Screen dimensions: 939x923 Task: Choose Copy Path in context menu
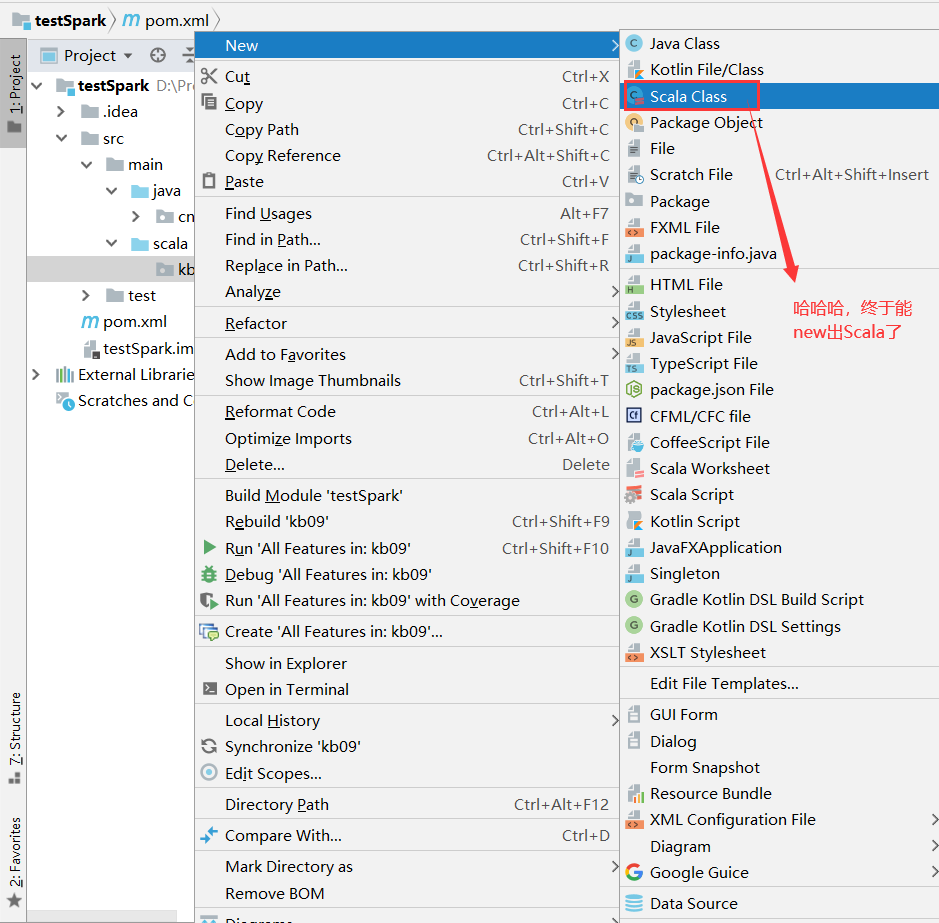(407, 130)
